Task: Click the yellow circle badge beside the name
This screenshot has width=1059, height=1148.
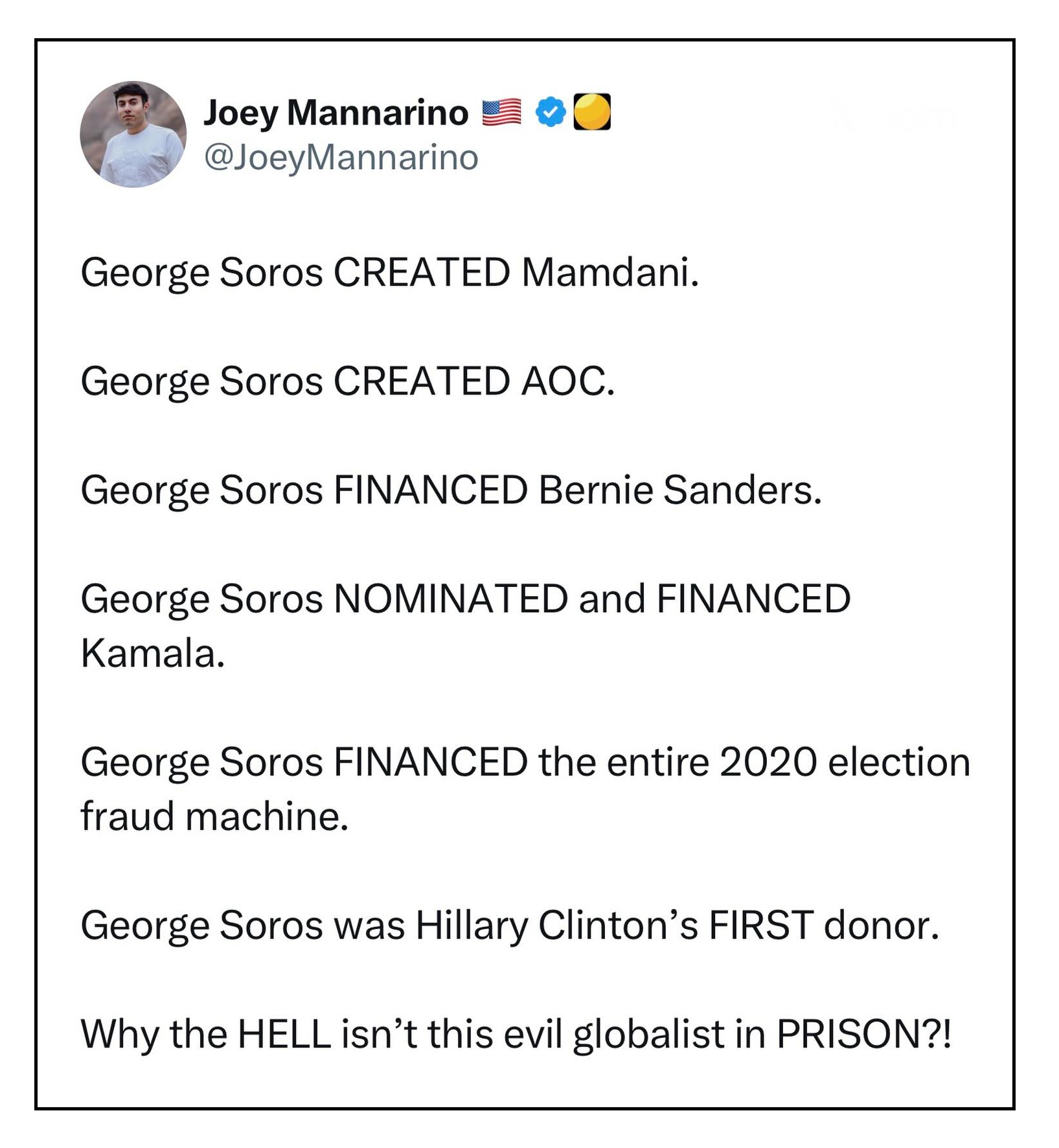Action: point(592,112)
